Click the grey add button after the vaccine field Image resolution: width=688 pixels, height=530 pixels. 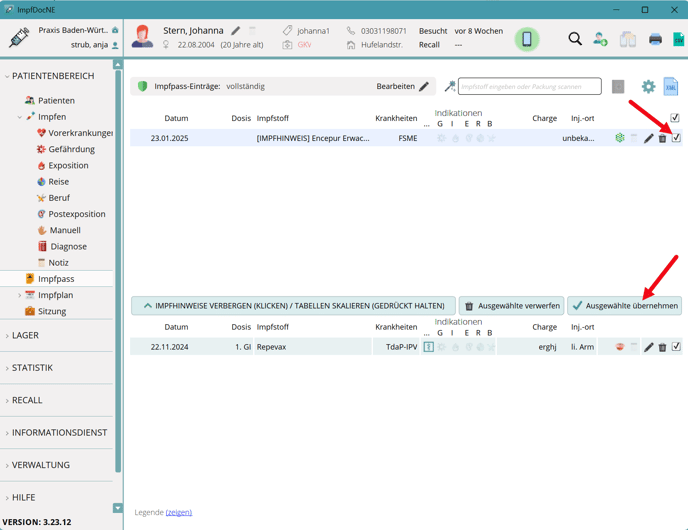pos(618,86)
